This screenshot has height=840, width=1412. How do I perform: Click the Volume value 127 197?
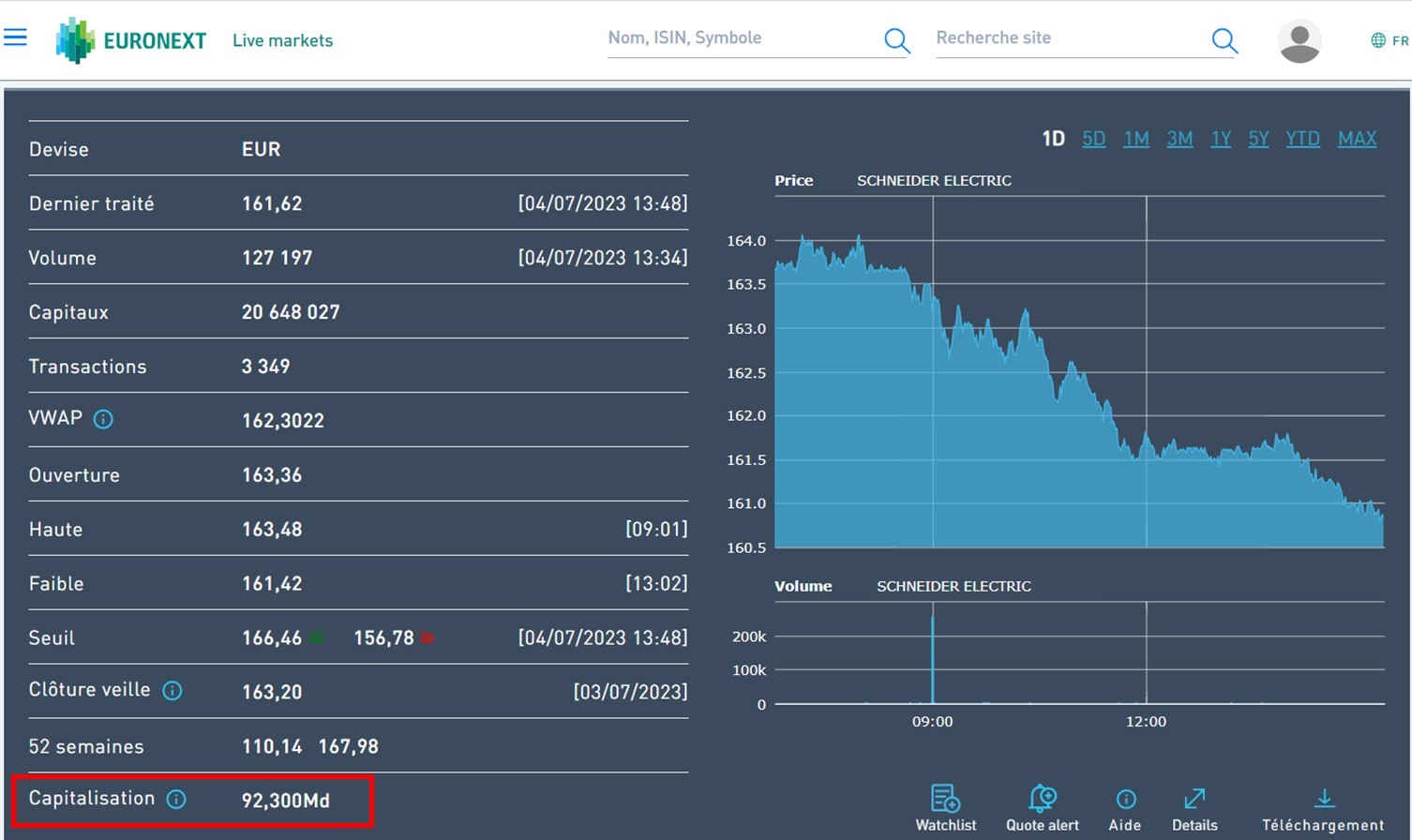click(x=277, y=258)
